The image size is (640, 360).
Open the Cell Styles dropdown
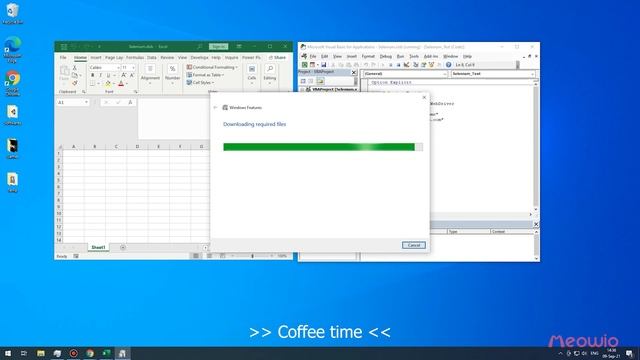200,82
